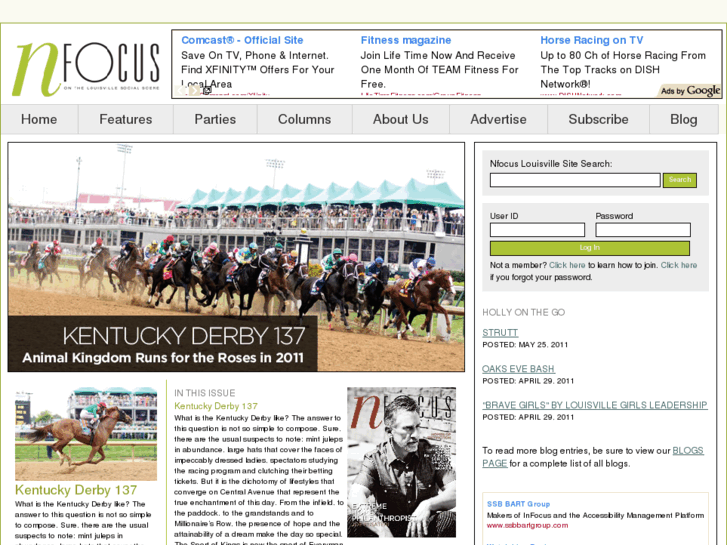Visit www.ssbbartgroup.com link
The image size is (727, 545).
[x=527, y=526]
